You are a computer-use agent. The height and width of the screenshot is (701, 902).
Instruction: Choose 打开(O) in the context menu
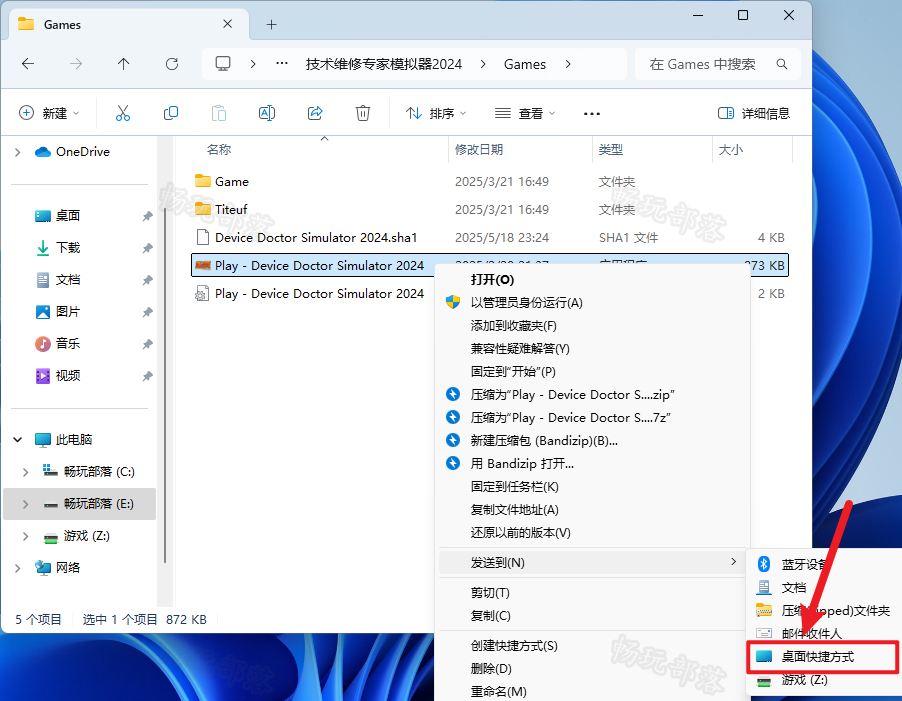coord(594,280)
